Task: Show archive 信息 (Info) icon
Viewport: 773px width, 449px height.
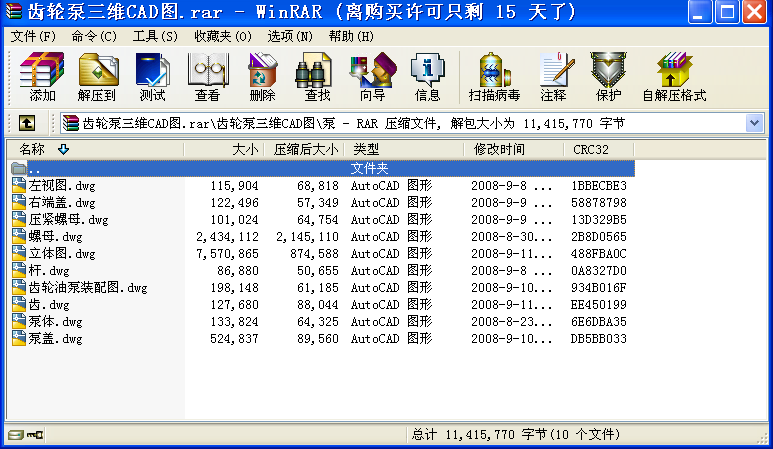Action: (427, 77)
